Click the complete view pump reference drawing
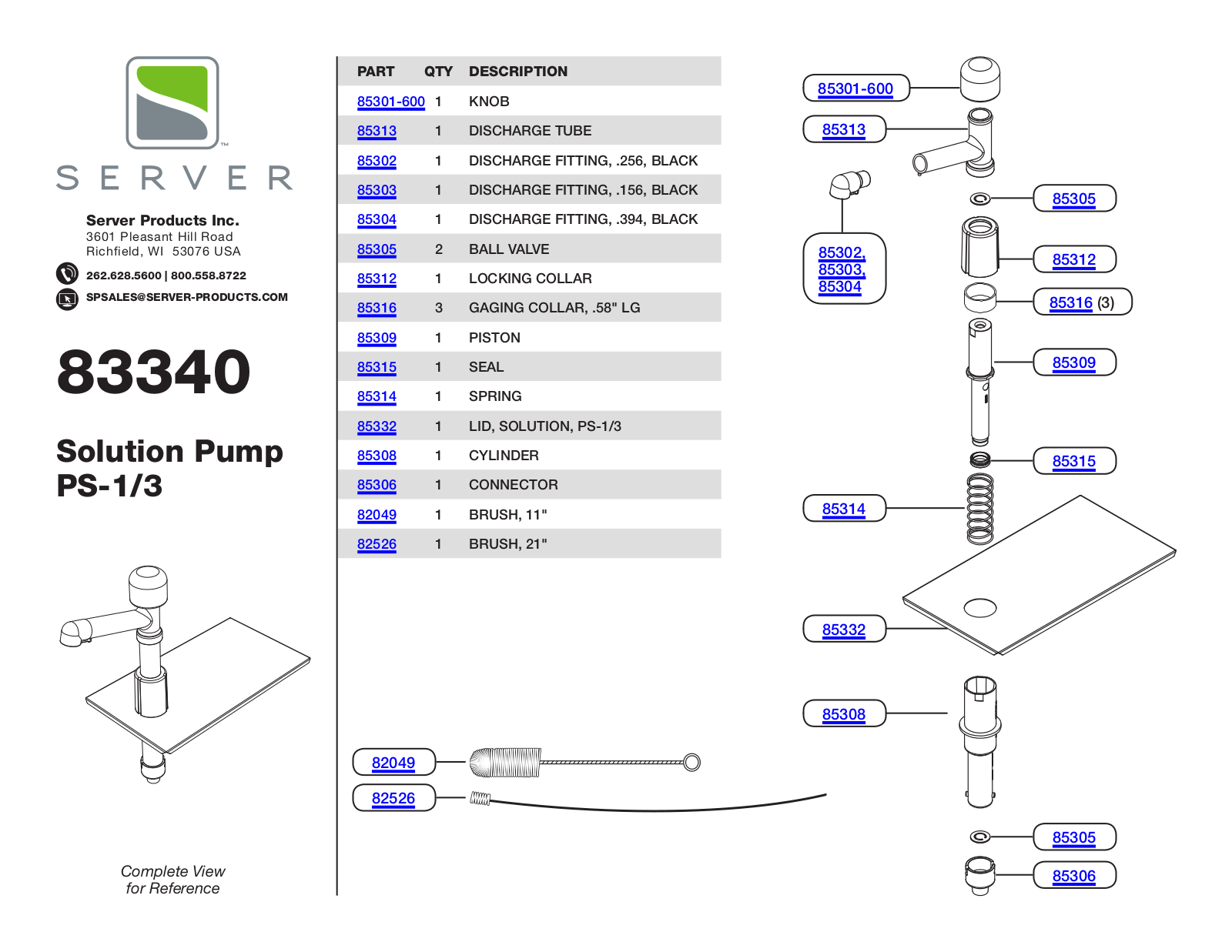 coord(185,675)
